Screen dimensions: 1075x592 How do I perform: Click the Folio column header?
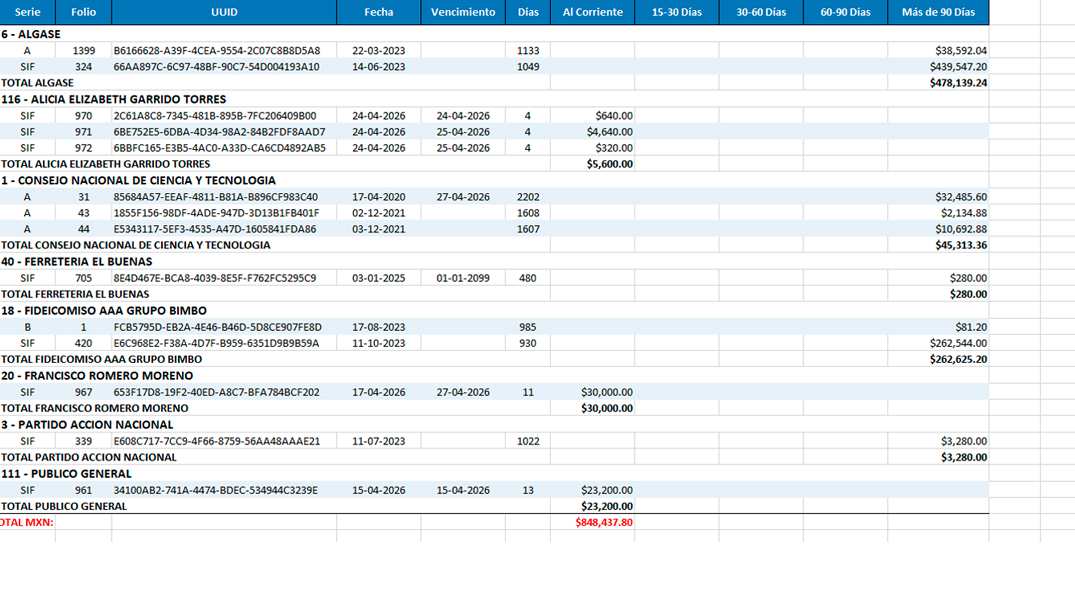[x=83, y=12]
